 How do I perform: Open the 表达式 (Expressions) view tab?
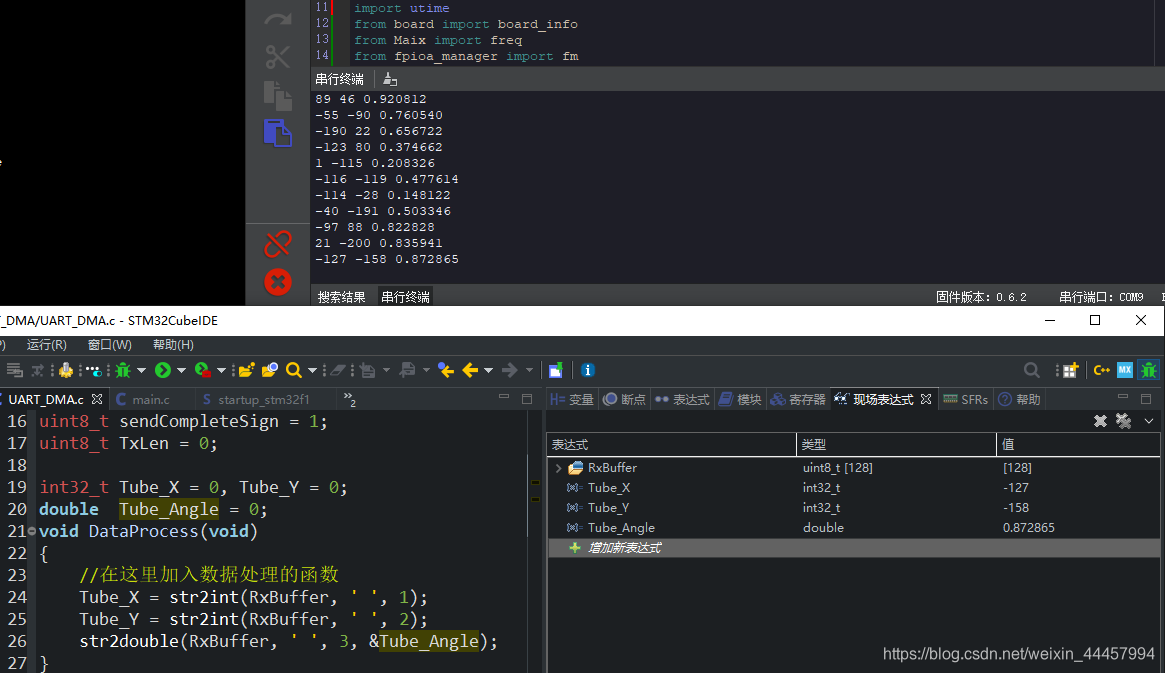[x=682, y=400]
